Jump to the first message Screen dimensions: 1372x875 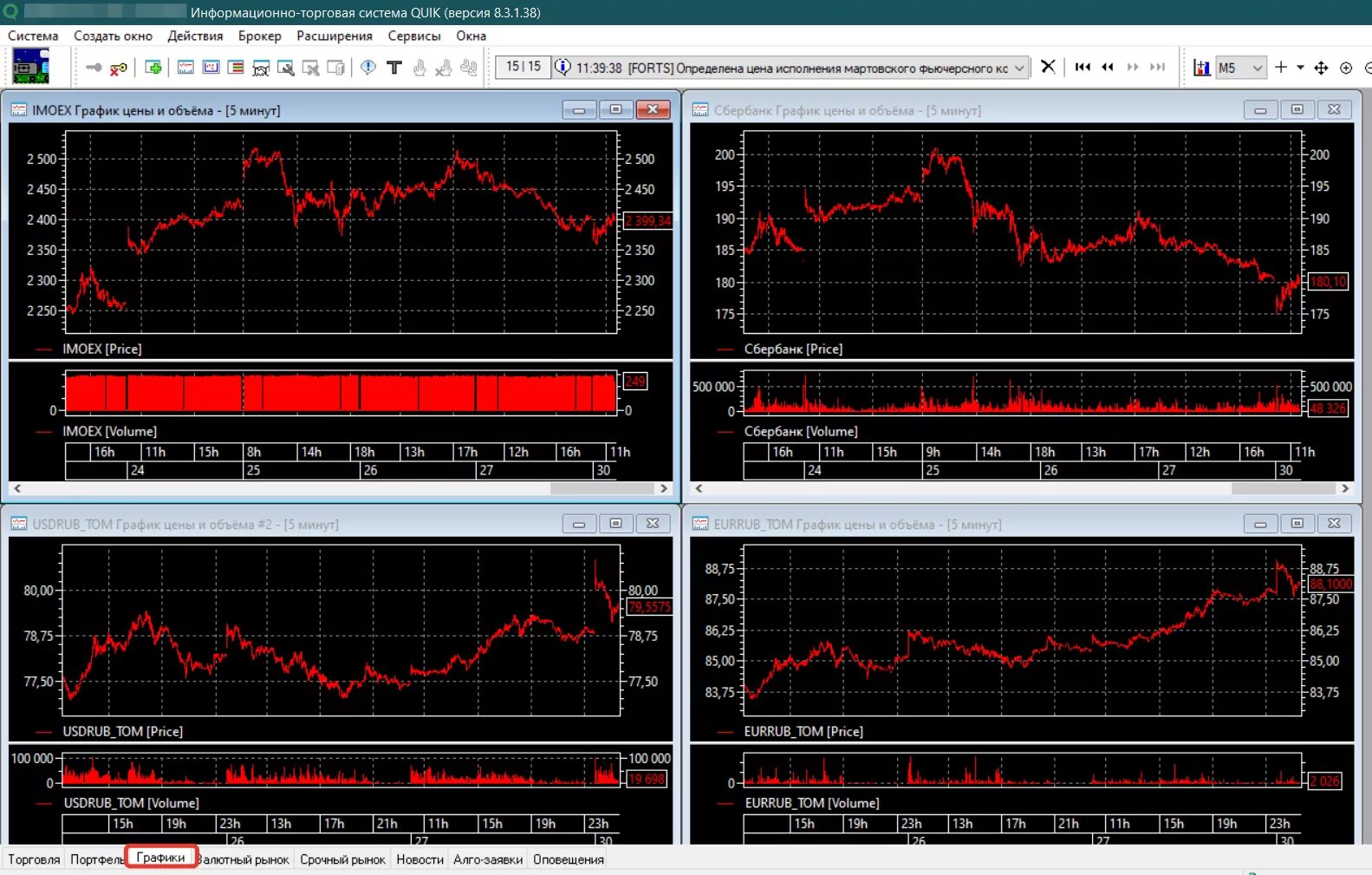pos(1083,67)
